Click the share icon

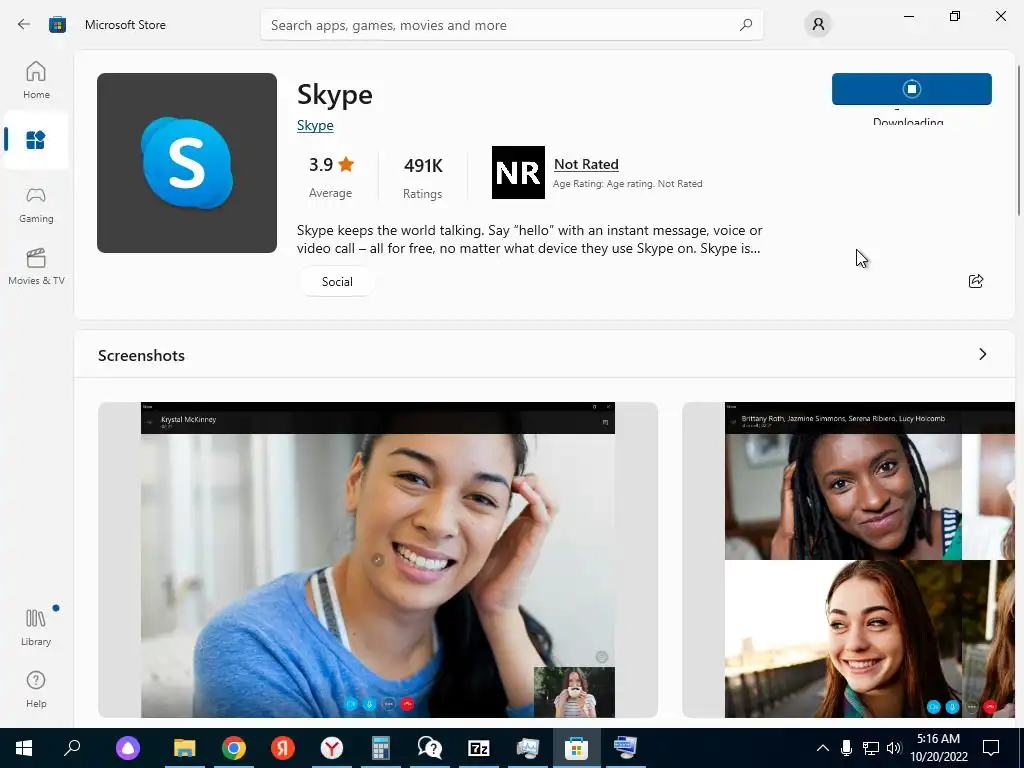(x=976, y=281)
